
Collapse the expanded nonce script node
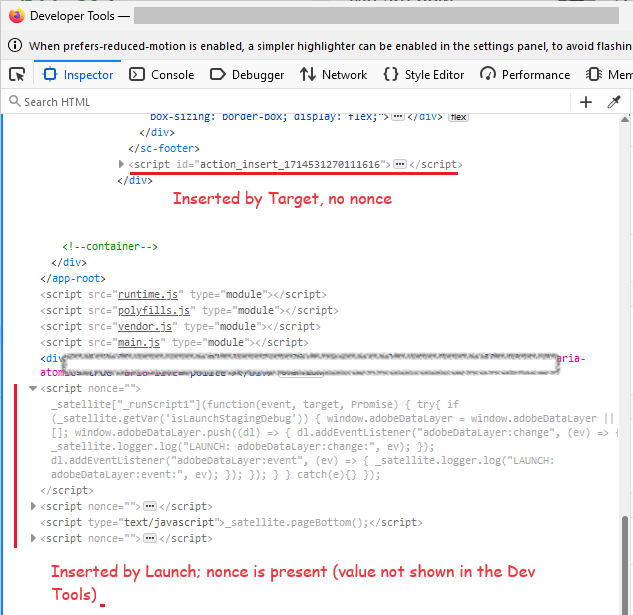point(34,389)
